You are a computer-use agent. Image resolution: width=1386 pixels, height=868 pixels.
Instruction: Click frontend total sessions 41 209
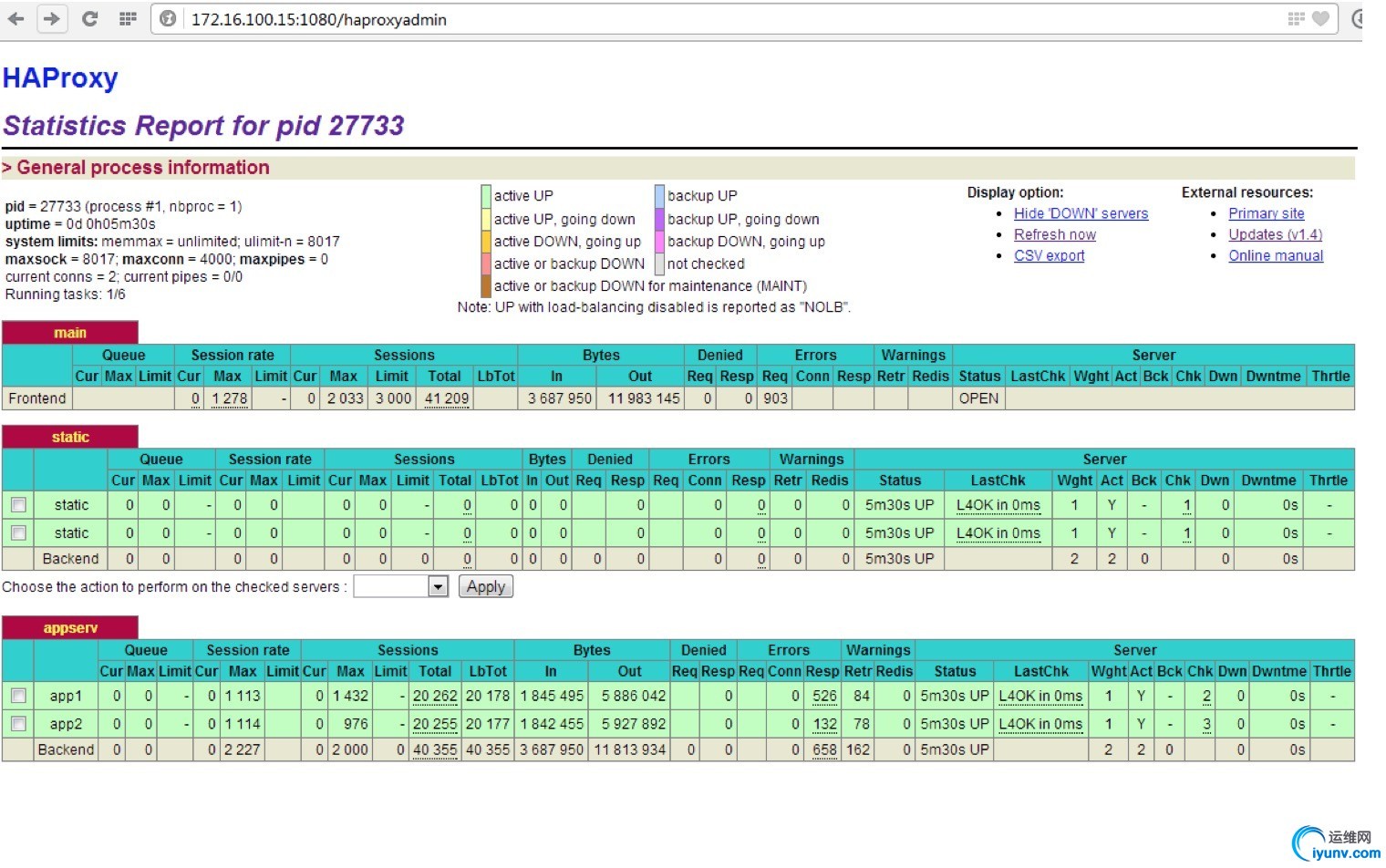coord(447,398)
